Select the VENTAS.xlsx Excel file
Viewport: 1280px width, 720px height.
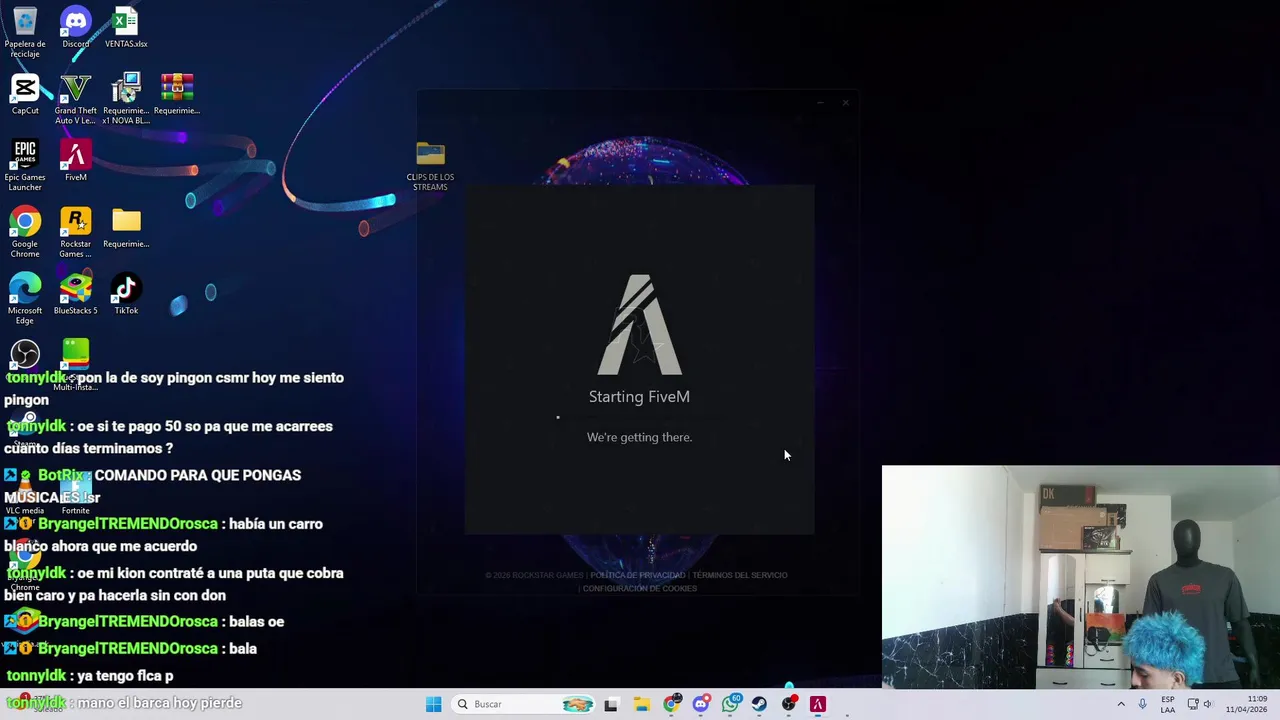click(x=126, y=27)
